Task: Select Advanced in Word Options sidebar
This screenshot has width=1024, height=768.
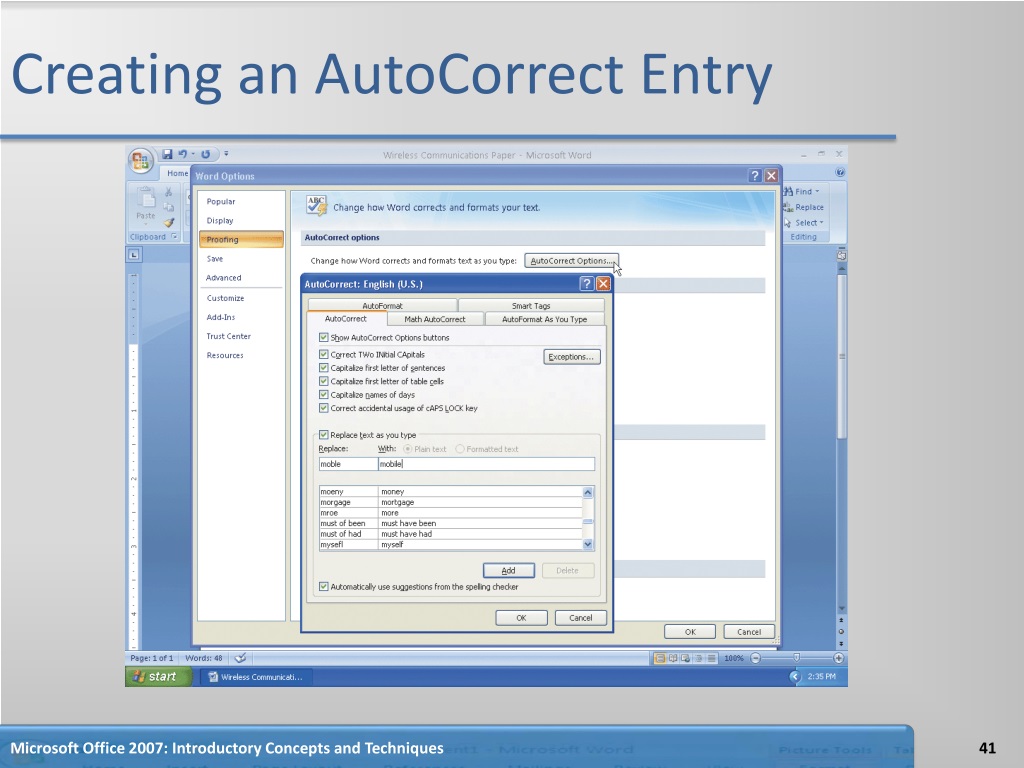Action: pyautogui.click(x=224, y=278)
